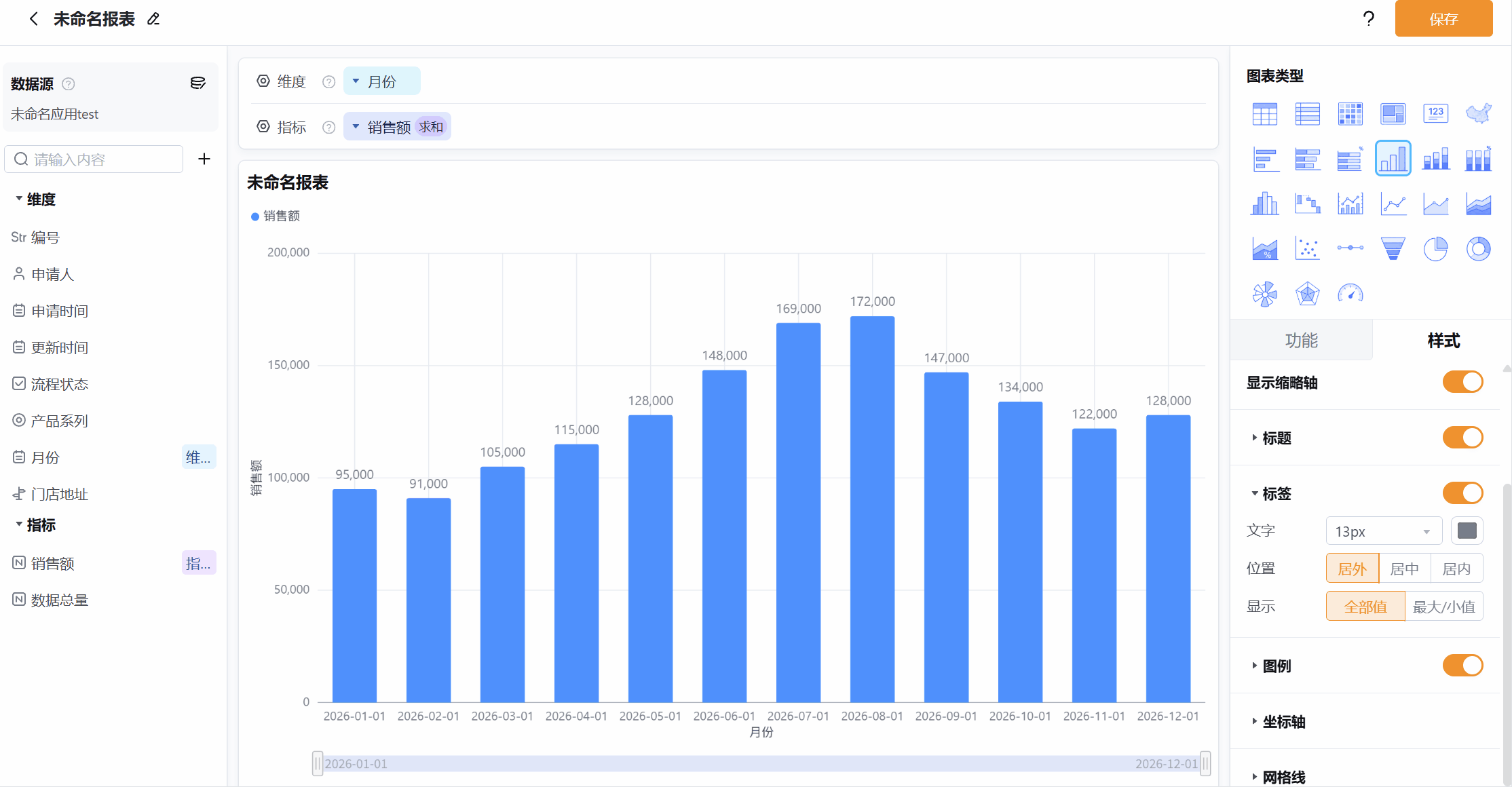Toggle the 图例 switch off
The height and width of the screenshot is (787, 1512).
tap(1462, 666)
